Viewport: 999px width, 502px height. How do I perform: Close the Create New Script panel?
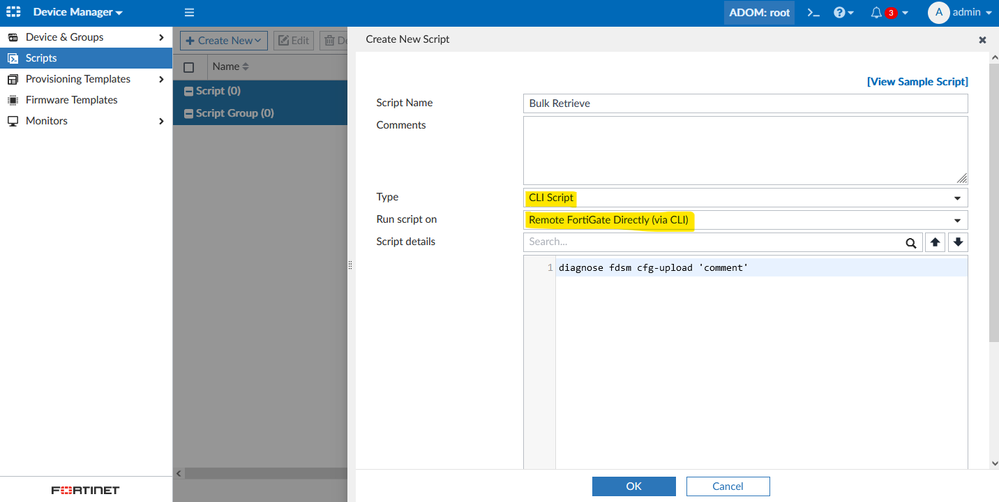pos(982,39)
